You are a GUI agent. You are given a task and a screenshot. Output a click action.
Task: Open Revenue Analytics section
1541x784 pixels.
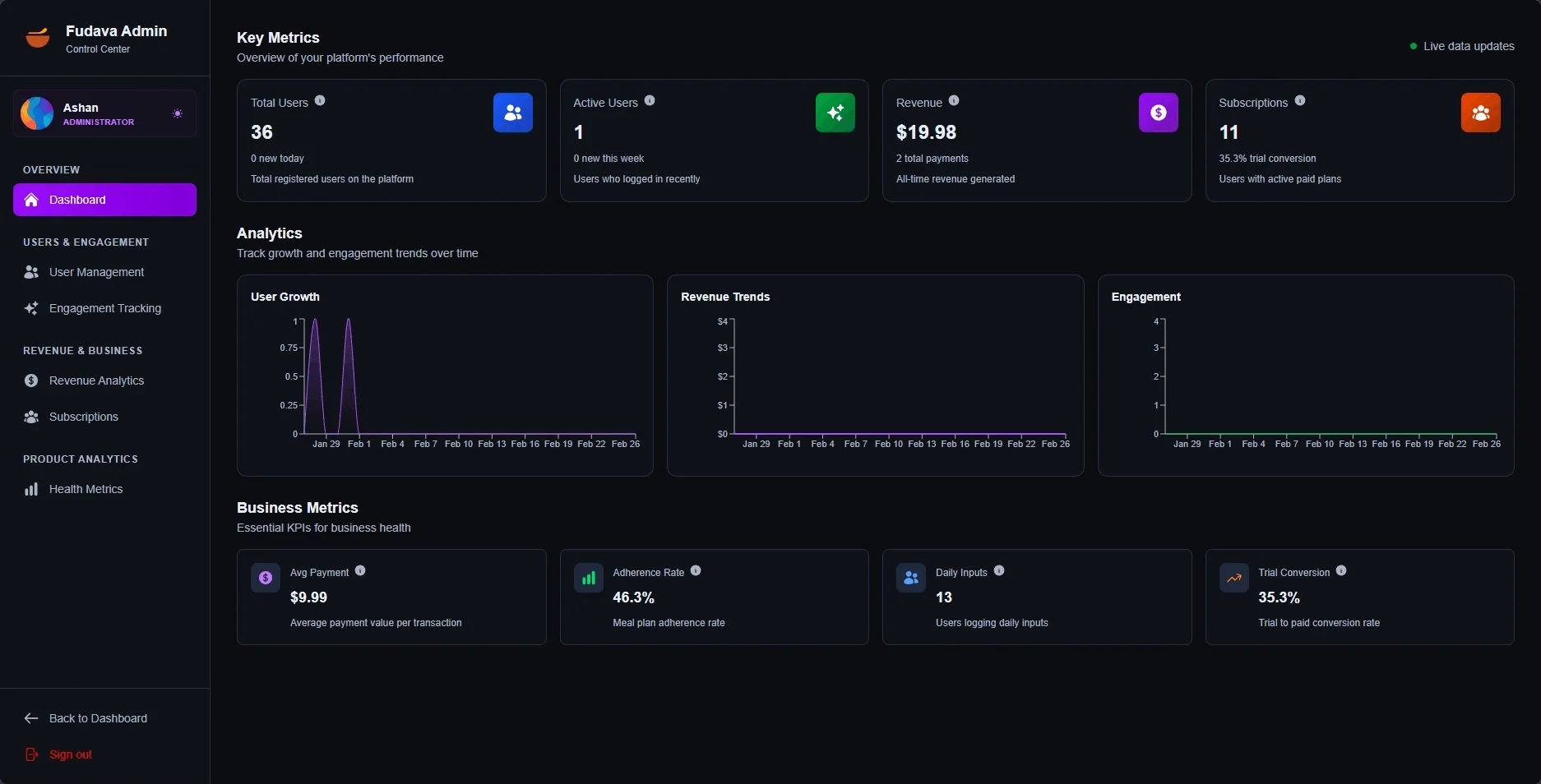96,380
